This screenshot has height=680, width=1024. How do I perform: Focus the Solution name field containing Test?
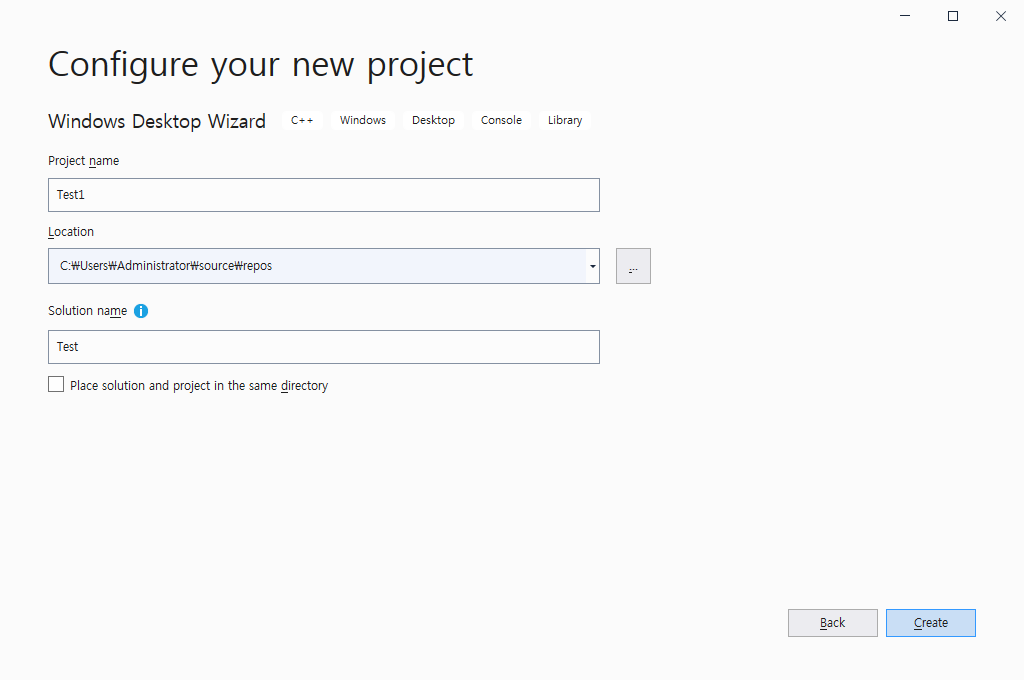(324, 347)
